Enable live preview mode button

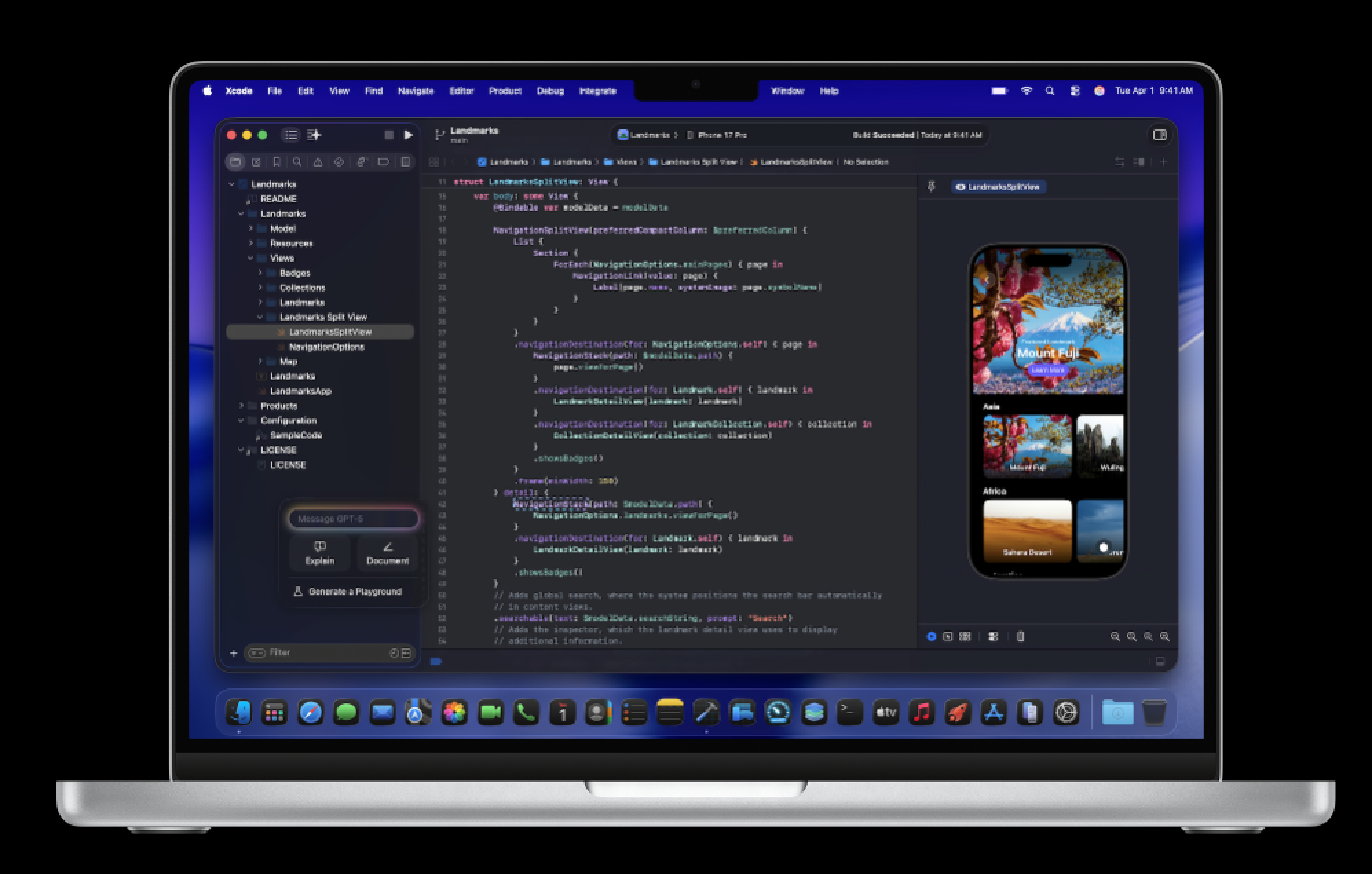[x=931, y=637]
